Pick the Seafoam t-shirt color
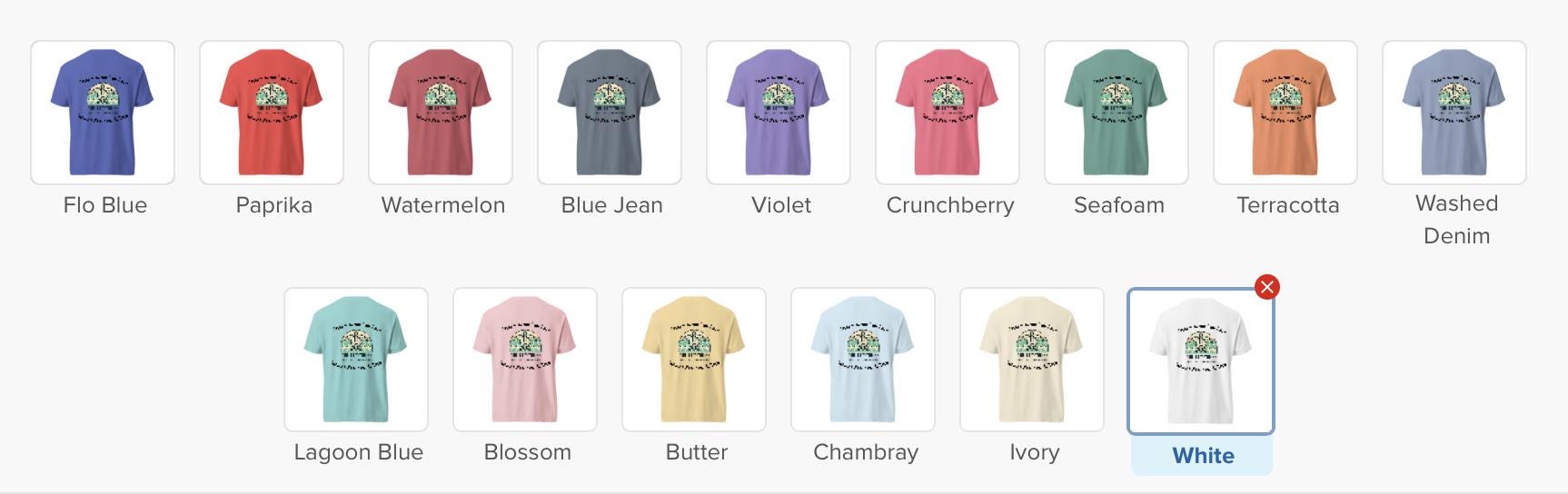This screenshot has width=1568, height=494. coord(1116,113)
